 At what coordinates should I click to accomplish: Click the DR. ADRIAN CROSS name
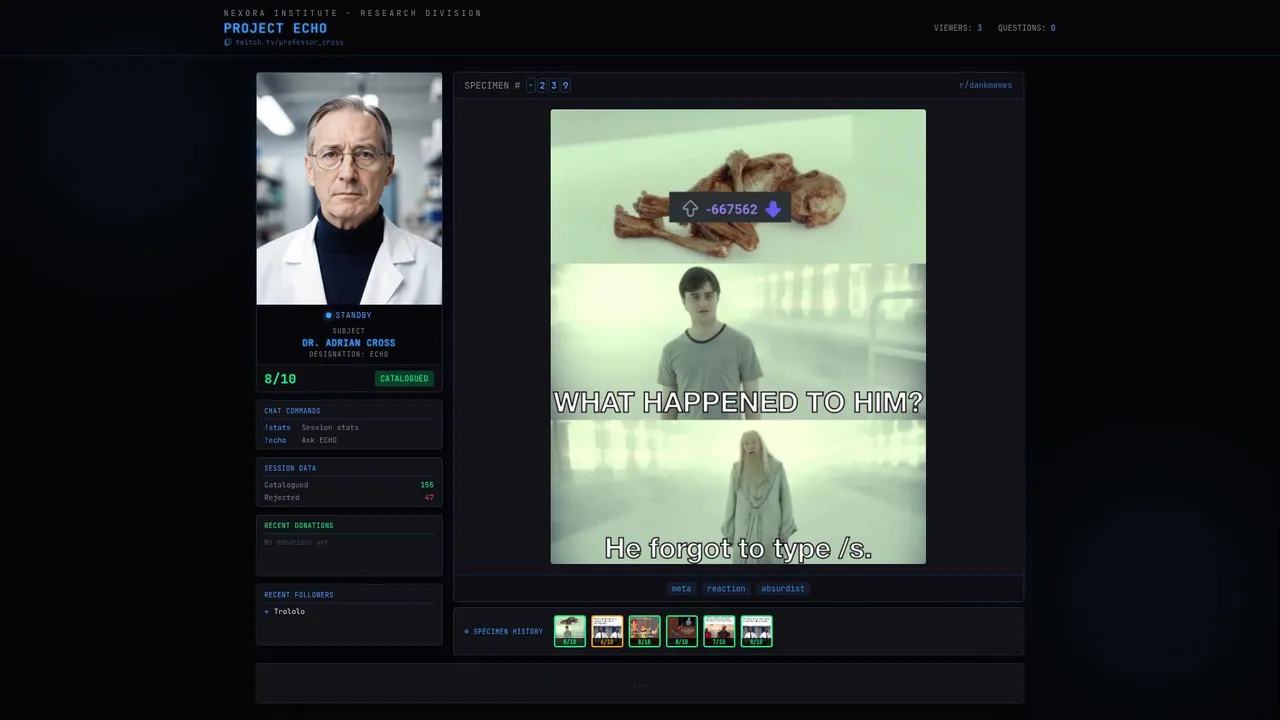tap(349, 343)
